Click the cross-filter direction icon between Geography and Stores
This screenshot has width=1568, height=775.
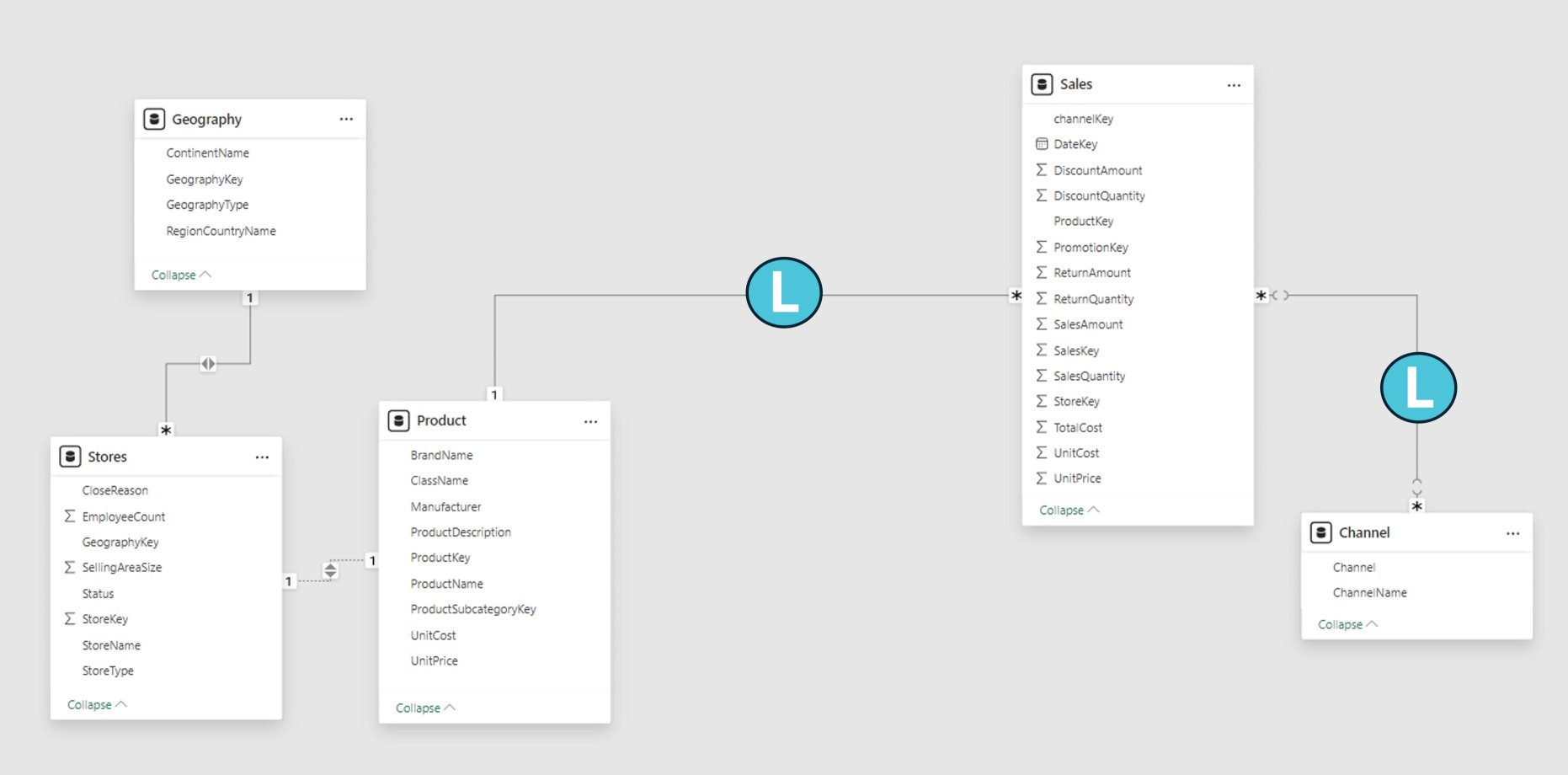coord(208,364)
